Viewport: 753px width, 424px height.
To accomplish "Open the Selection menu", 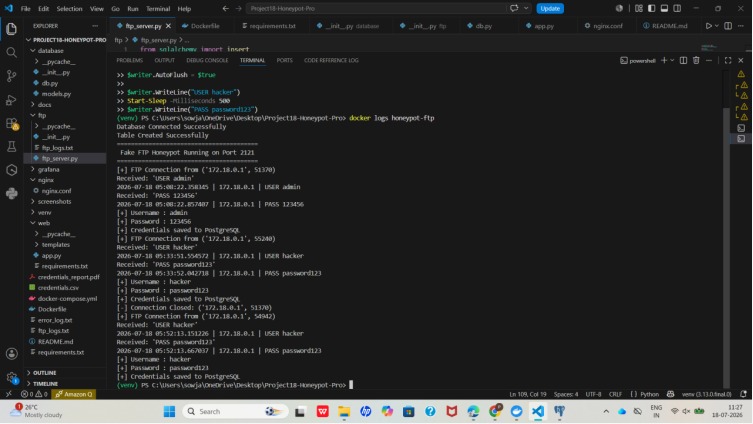I will (70, 9).
